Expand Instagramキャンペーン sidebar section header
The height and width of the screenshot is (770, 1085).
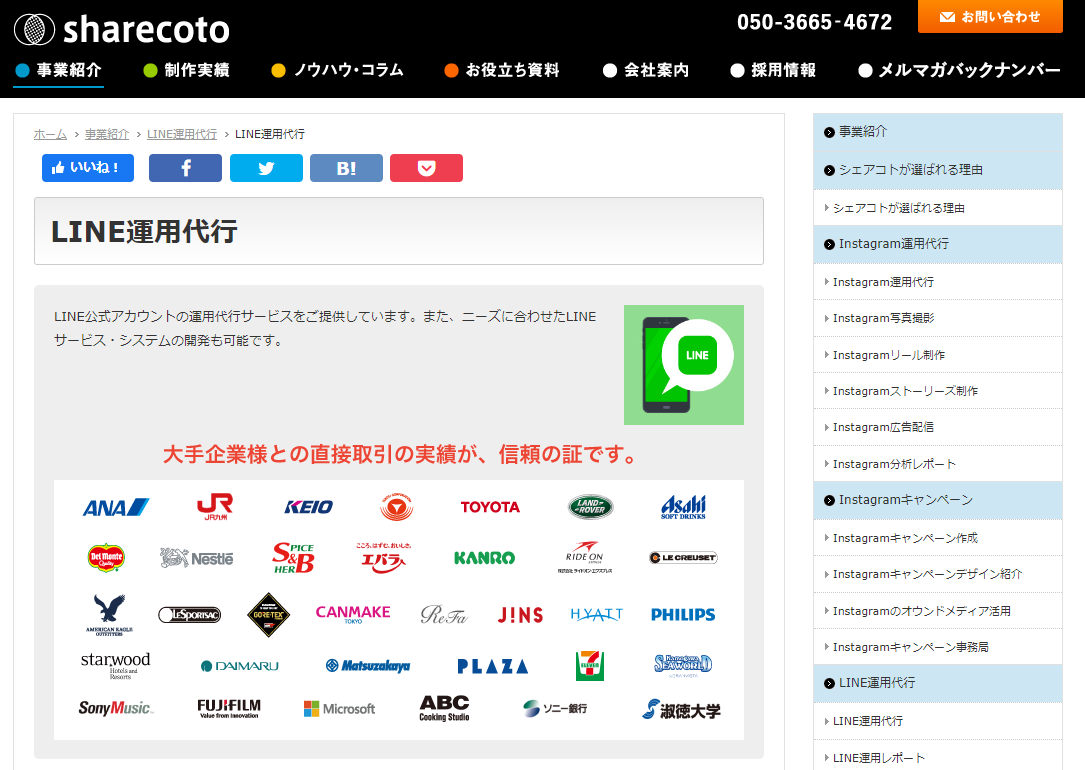905,500
